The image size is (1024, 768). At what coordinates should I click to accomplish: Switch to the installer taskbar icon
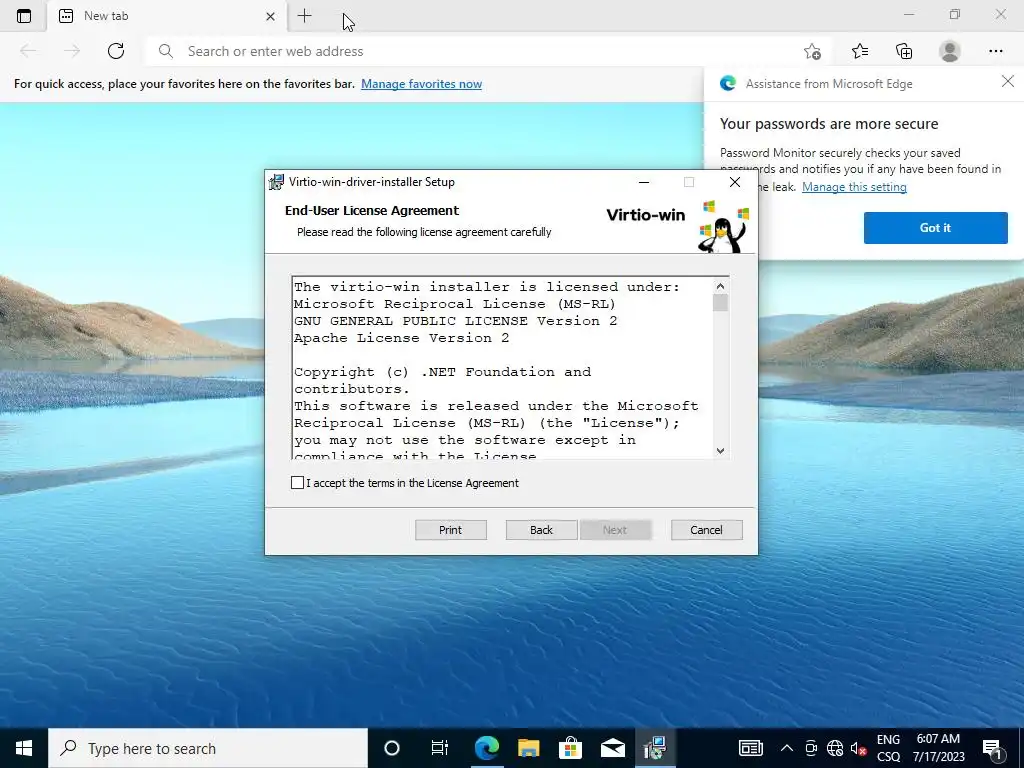654,748
